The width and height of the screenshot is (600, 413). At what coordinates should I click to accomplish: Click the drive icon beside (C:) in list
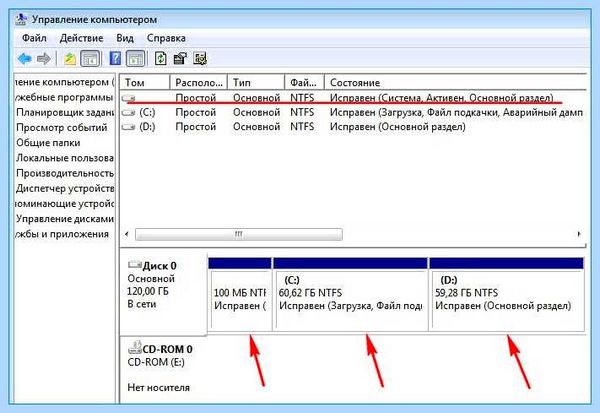pyautogui.click(x=128, y=113)
